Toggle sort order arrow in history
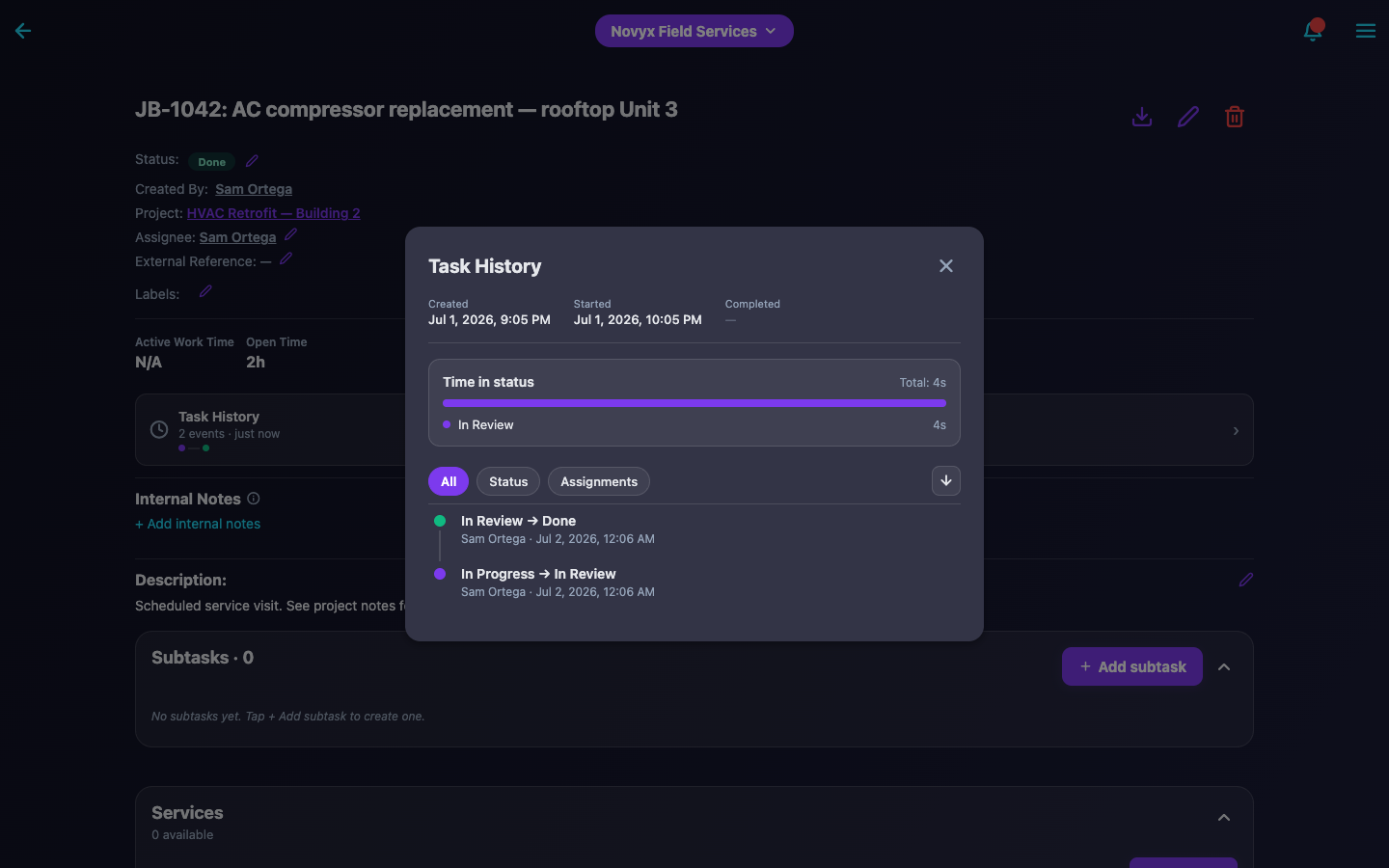Image resolution: width=1389 pixels, height=868 pixels. pyautogui.click(x=946, y=481)
